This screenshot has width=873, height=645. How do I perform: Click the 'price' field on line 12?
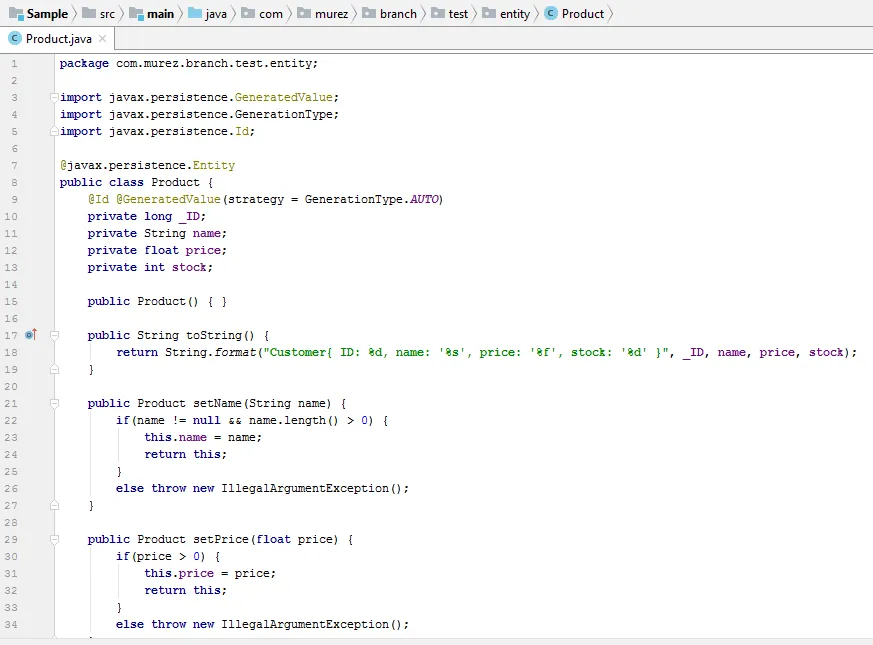(203, 250)
